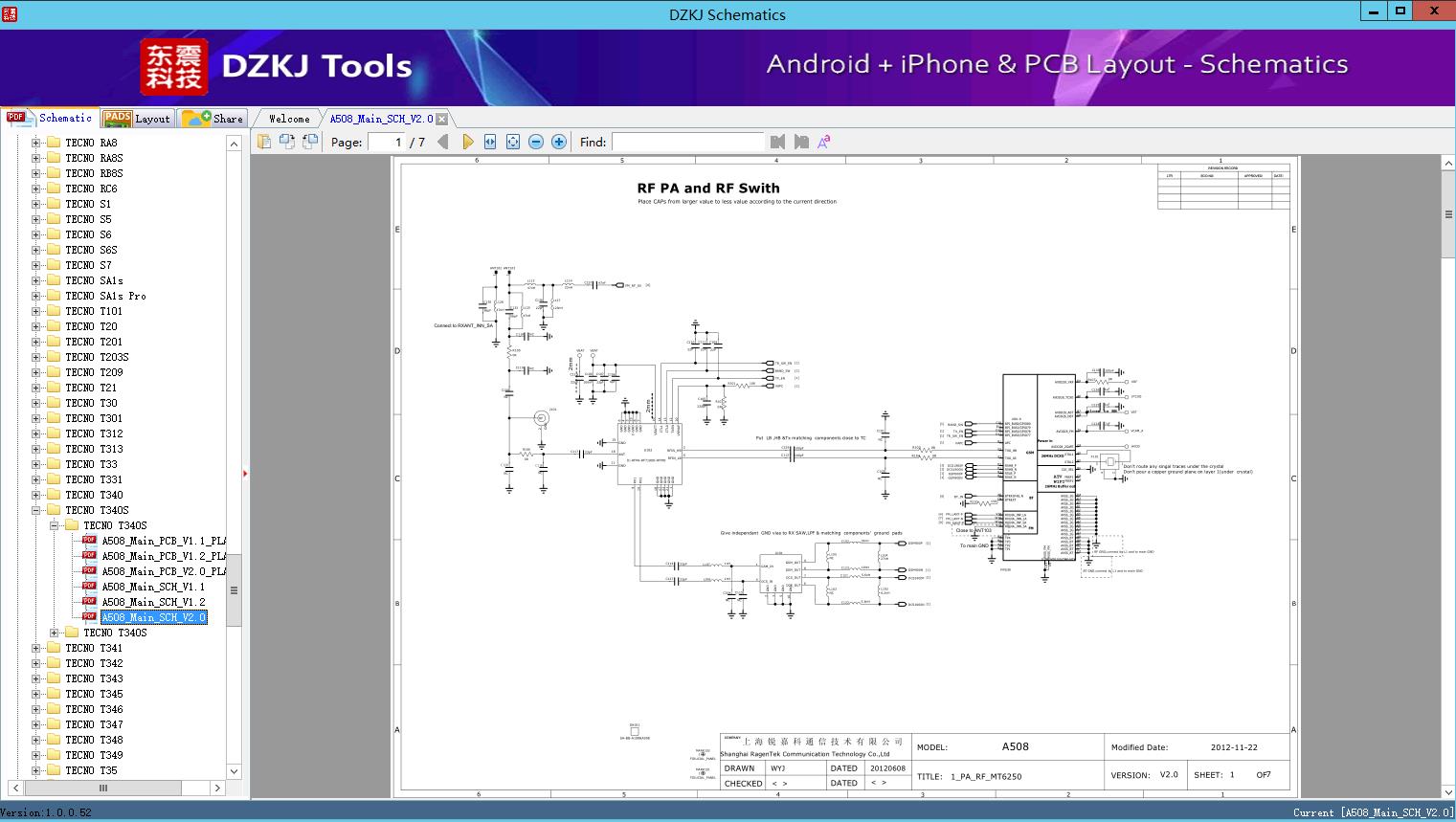This screenshot has height=822, width=1456.
Task: Collapse the top-level TECNO T340S folder
Action: pyautogui.click(x=36, y=510)
